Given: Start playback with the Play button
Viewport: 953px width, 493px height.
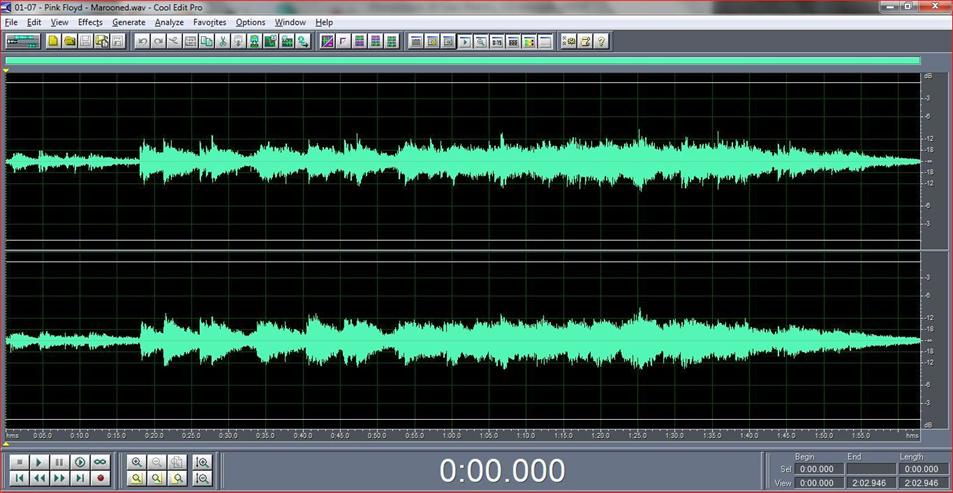Looking at the screenshot, I should 39,462.
